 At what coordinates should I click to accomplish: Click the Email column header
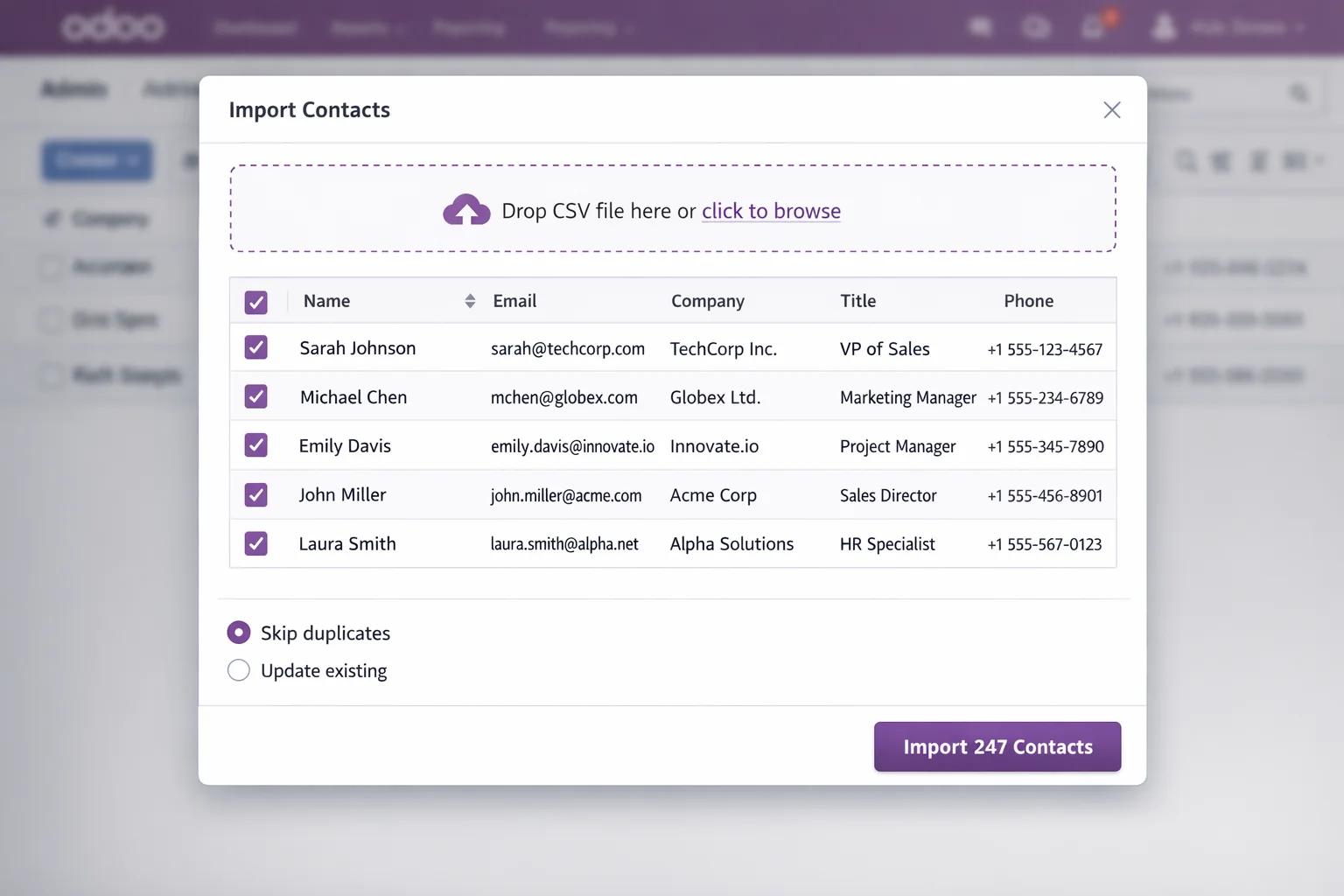click(514, 301)
